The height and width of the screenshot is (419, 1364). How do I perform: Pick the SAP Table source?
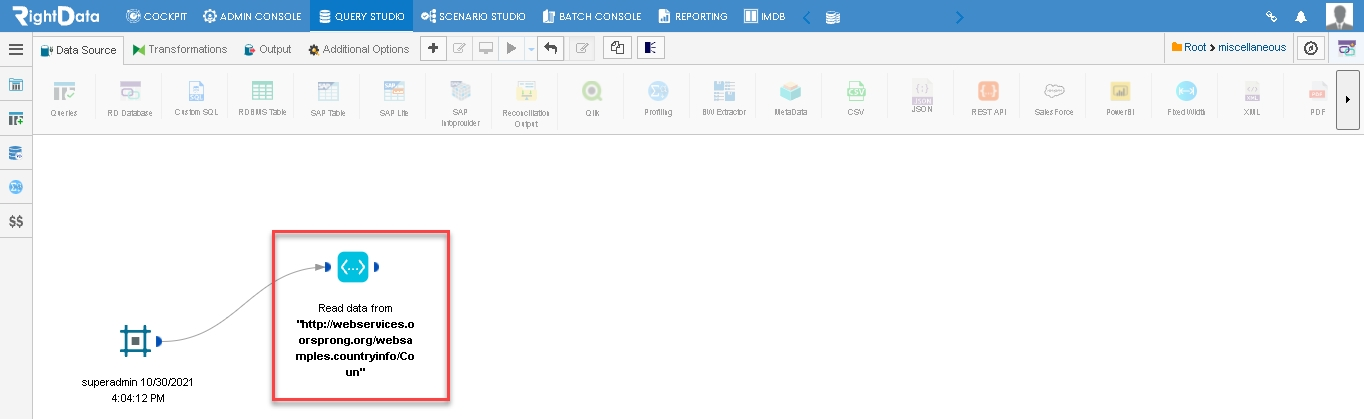328,92
